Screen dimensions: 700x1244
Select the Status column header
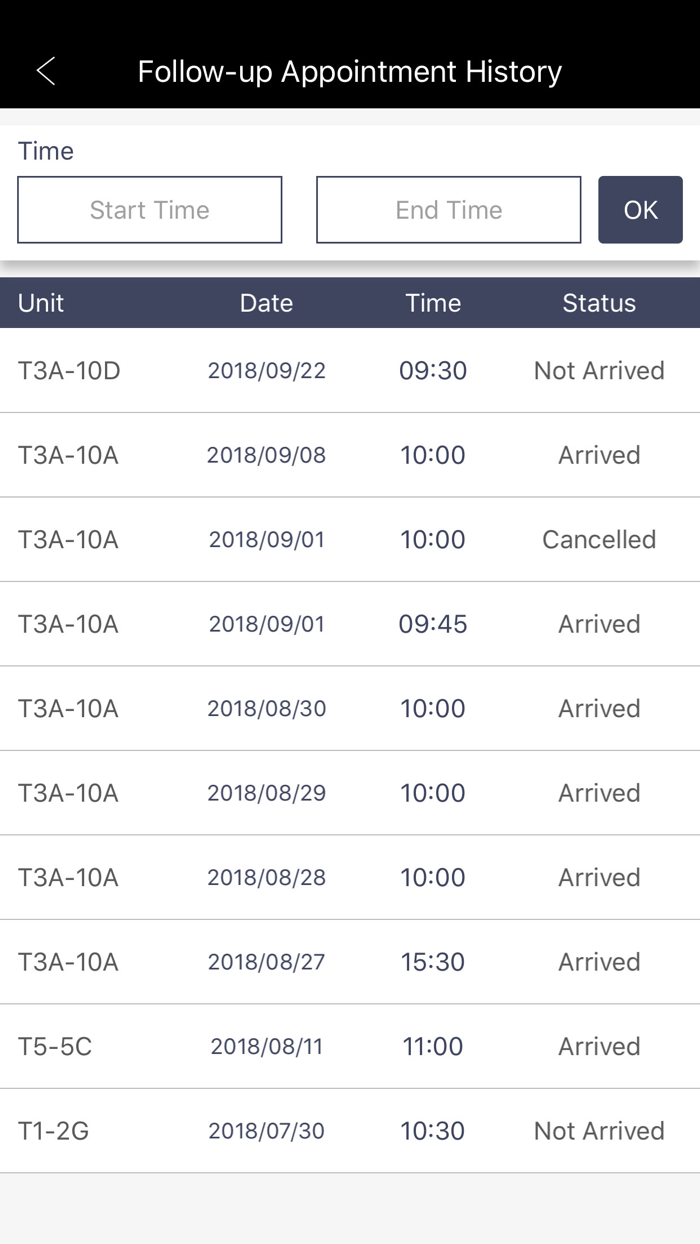tap(598, 303)
